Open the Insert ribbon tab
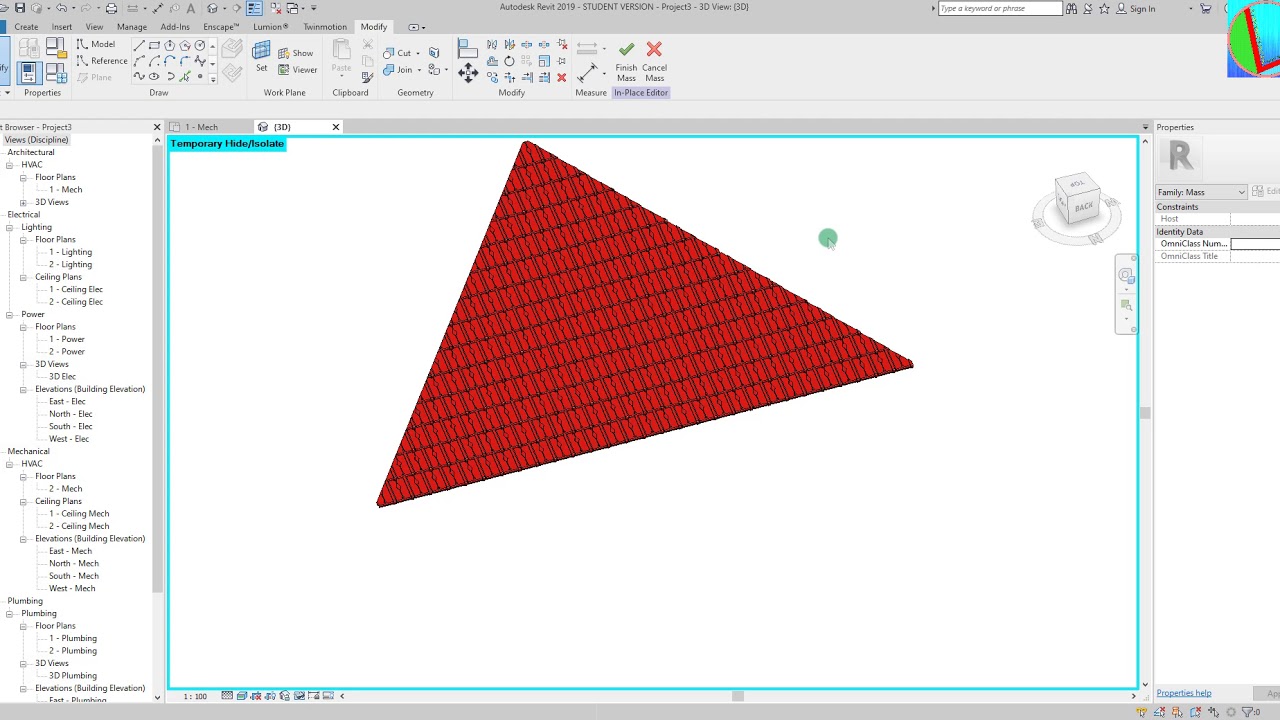 pyautogui.click(x=61, y=27)
